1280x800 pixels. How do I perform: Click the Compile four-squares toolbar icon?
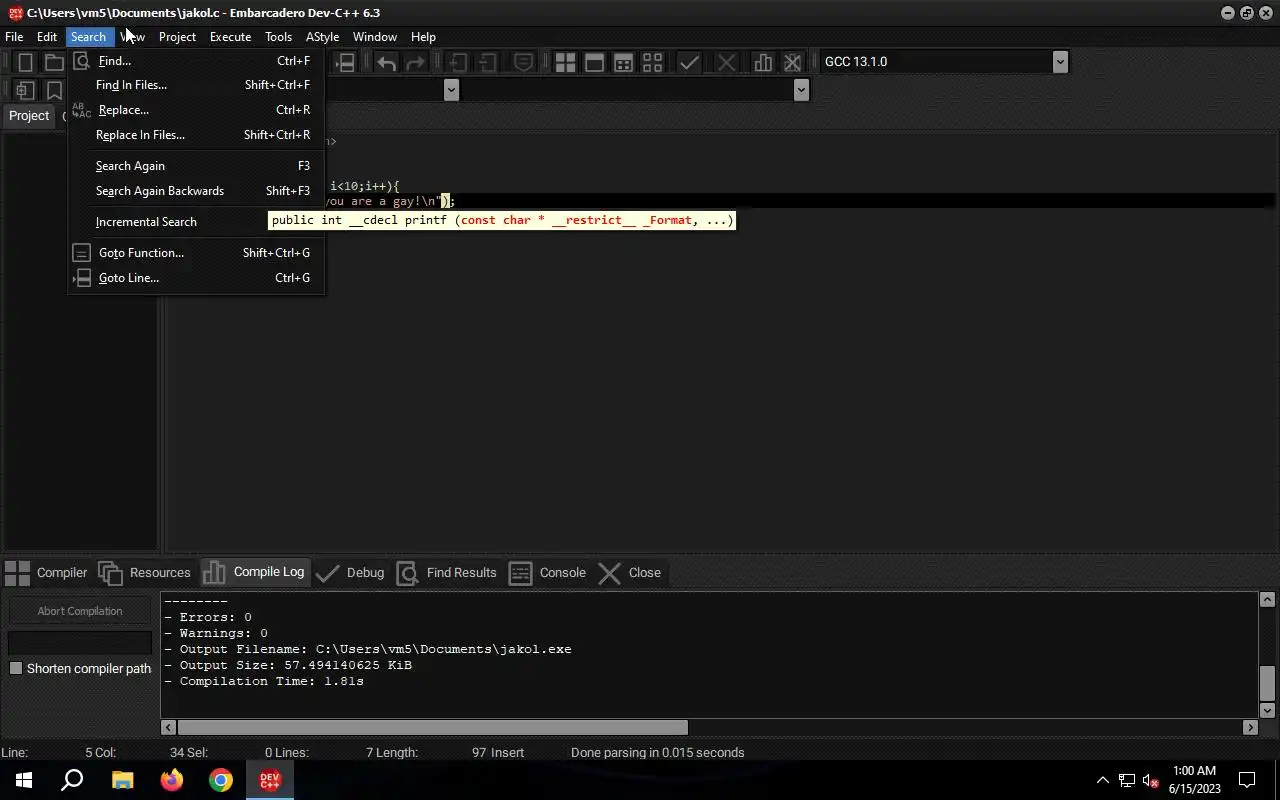[x=565, y=62]
